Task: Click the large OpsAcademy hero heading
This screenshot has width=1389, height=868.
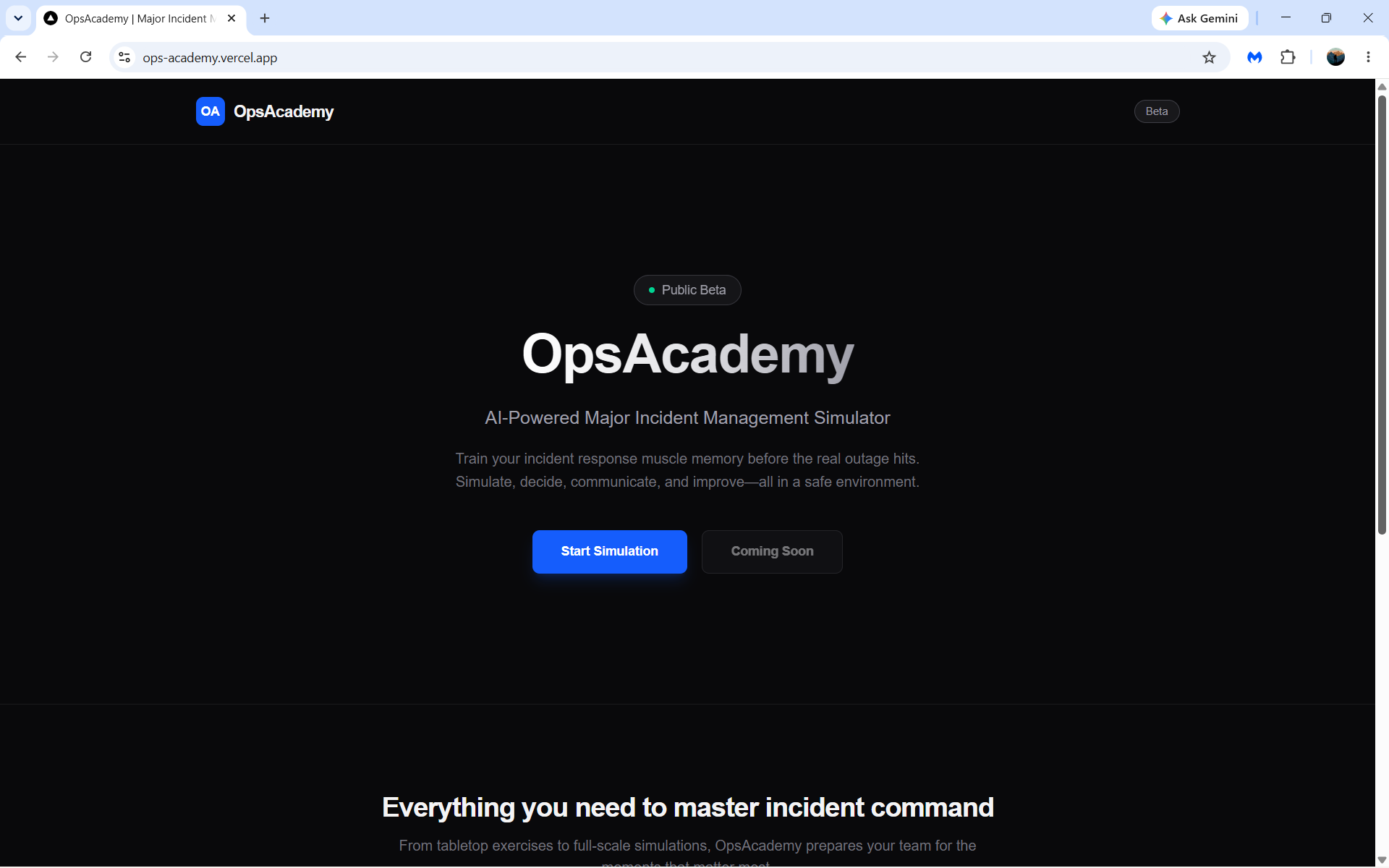Action: (687, 354)
